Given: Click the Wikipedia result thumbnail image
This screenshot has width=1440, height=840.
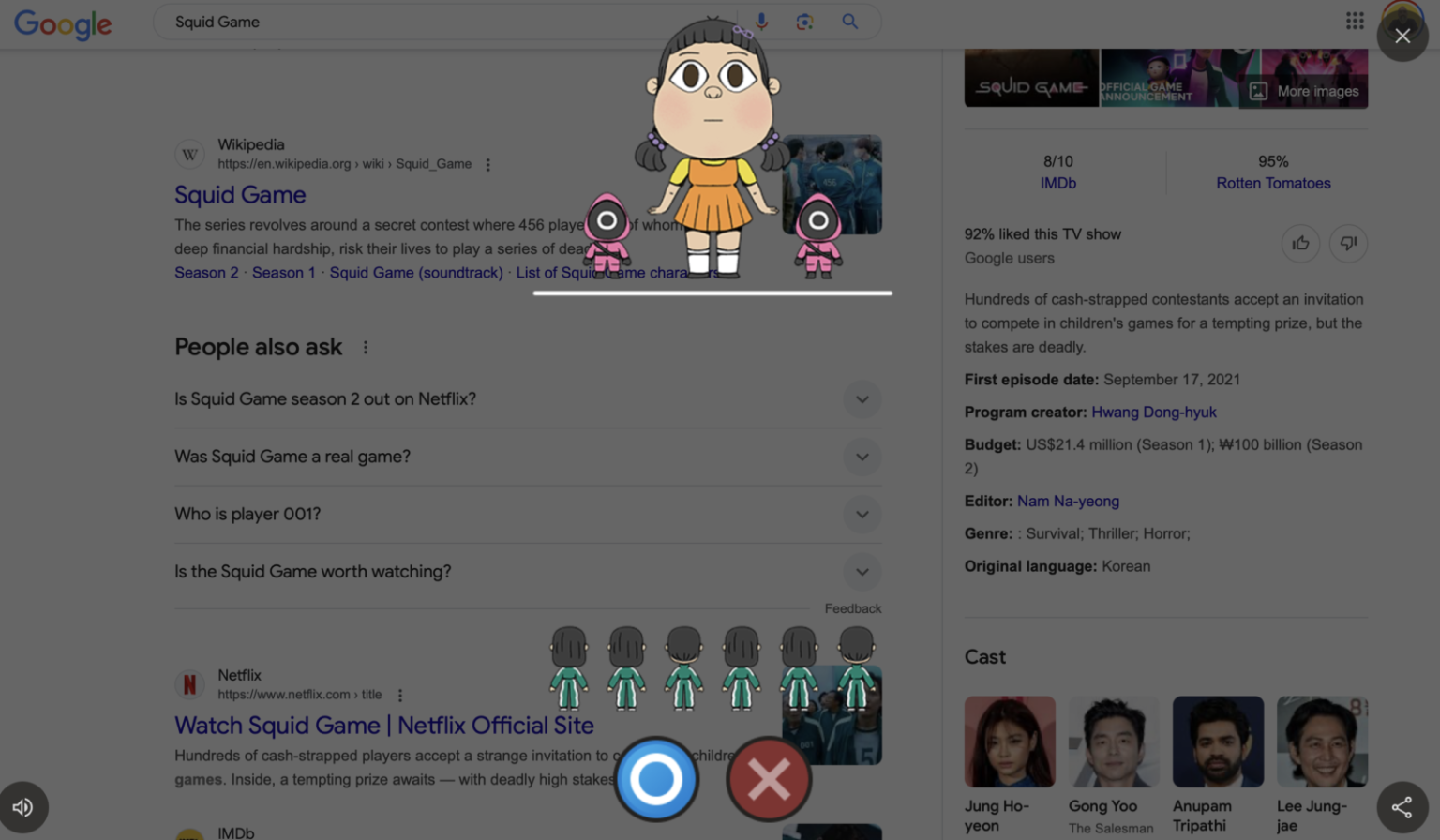Looking at the screenshot, I should 832,185.
